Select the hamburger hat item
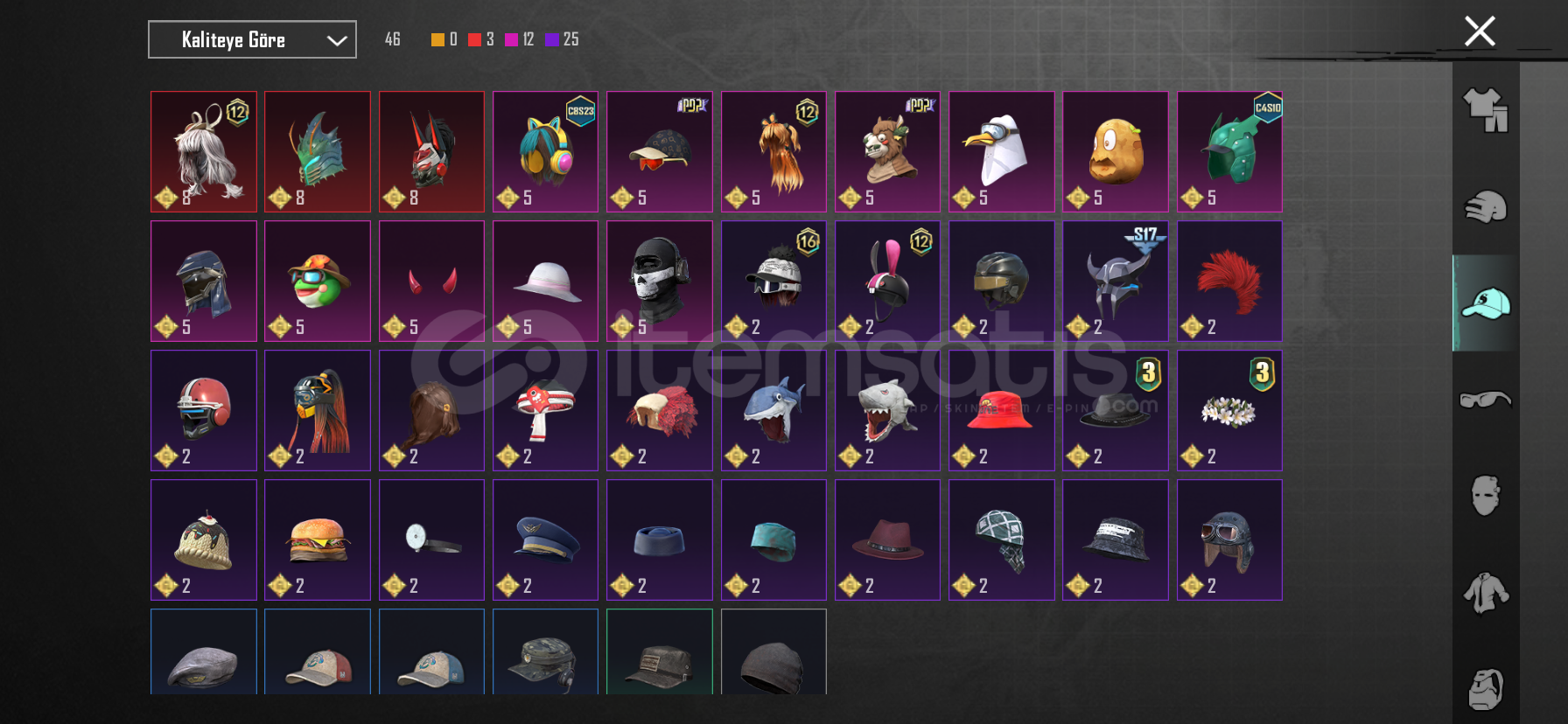The height and width of the screenshot is (724, 1568). (318, 540)
